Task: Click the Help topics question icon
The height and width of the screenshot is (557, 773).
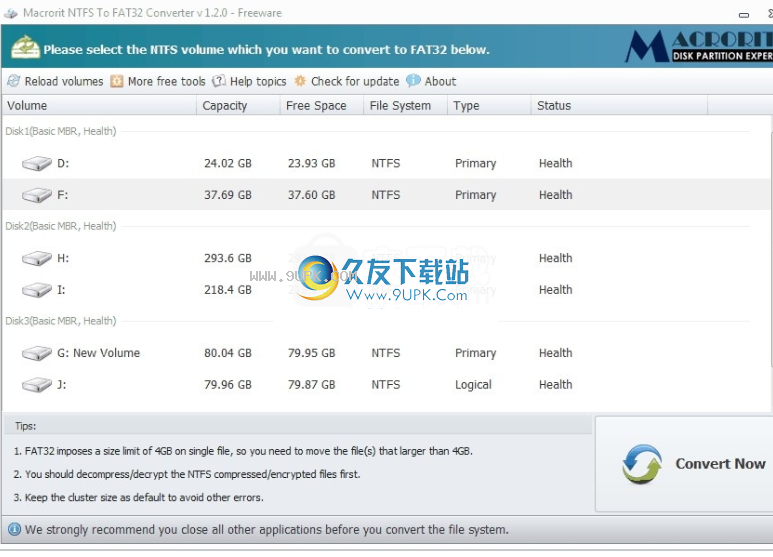Action: [218, 81]
